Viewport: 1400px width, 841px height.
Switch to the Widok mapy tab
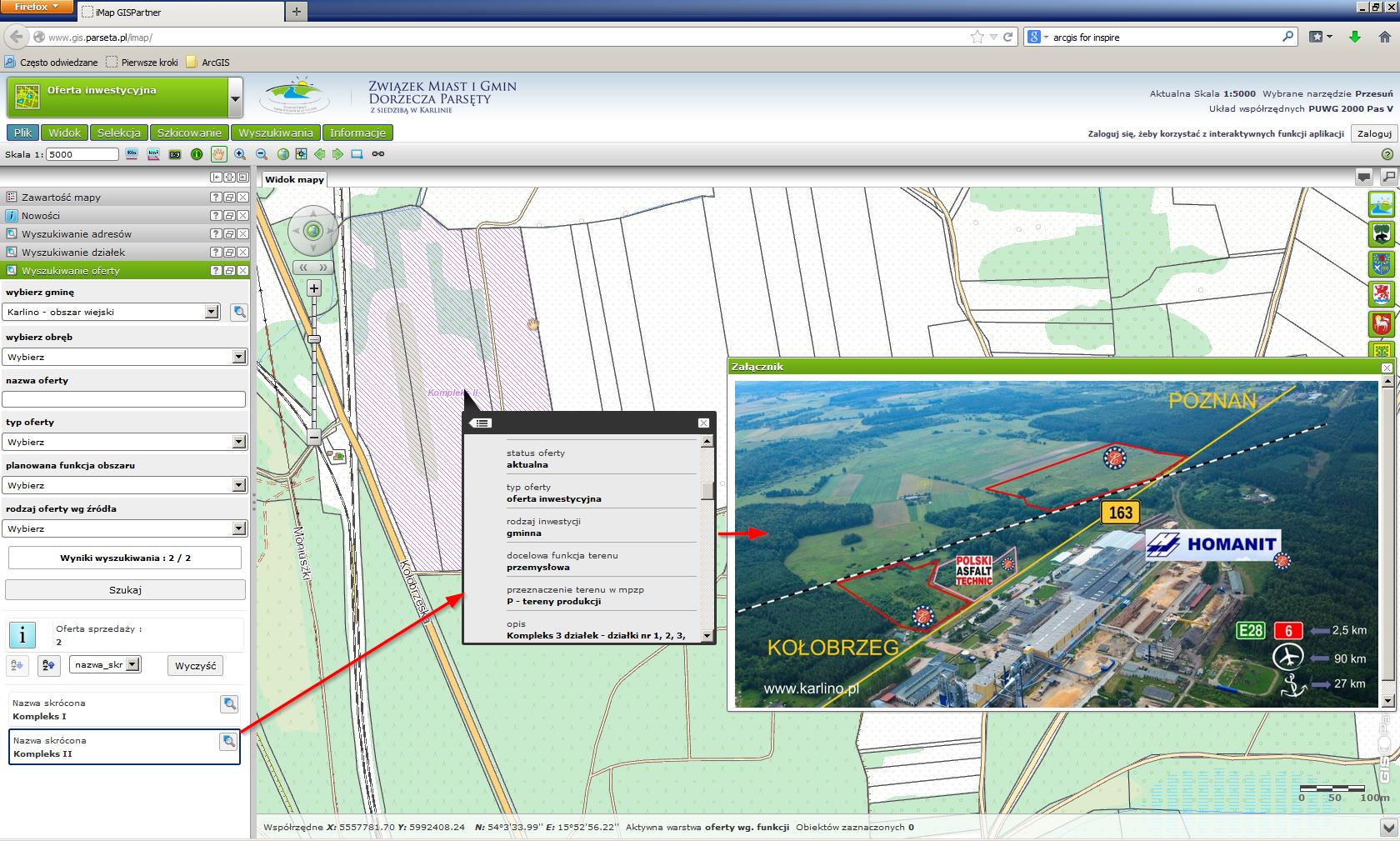point(294,179)
